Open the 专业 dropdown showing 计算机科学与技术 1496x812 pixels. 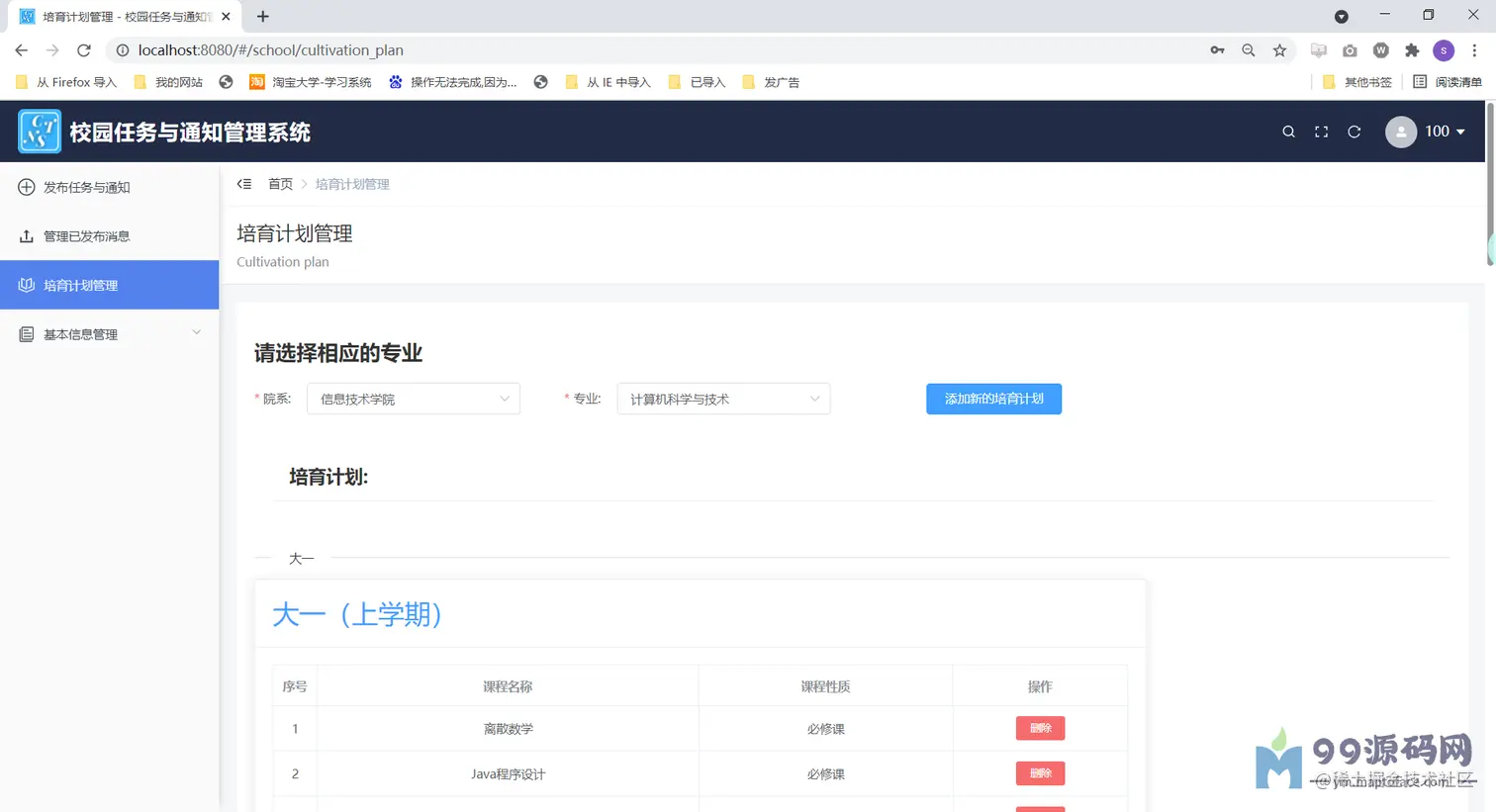[x=723, y=399]
